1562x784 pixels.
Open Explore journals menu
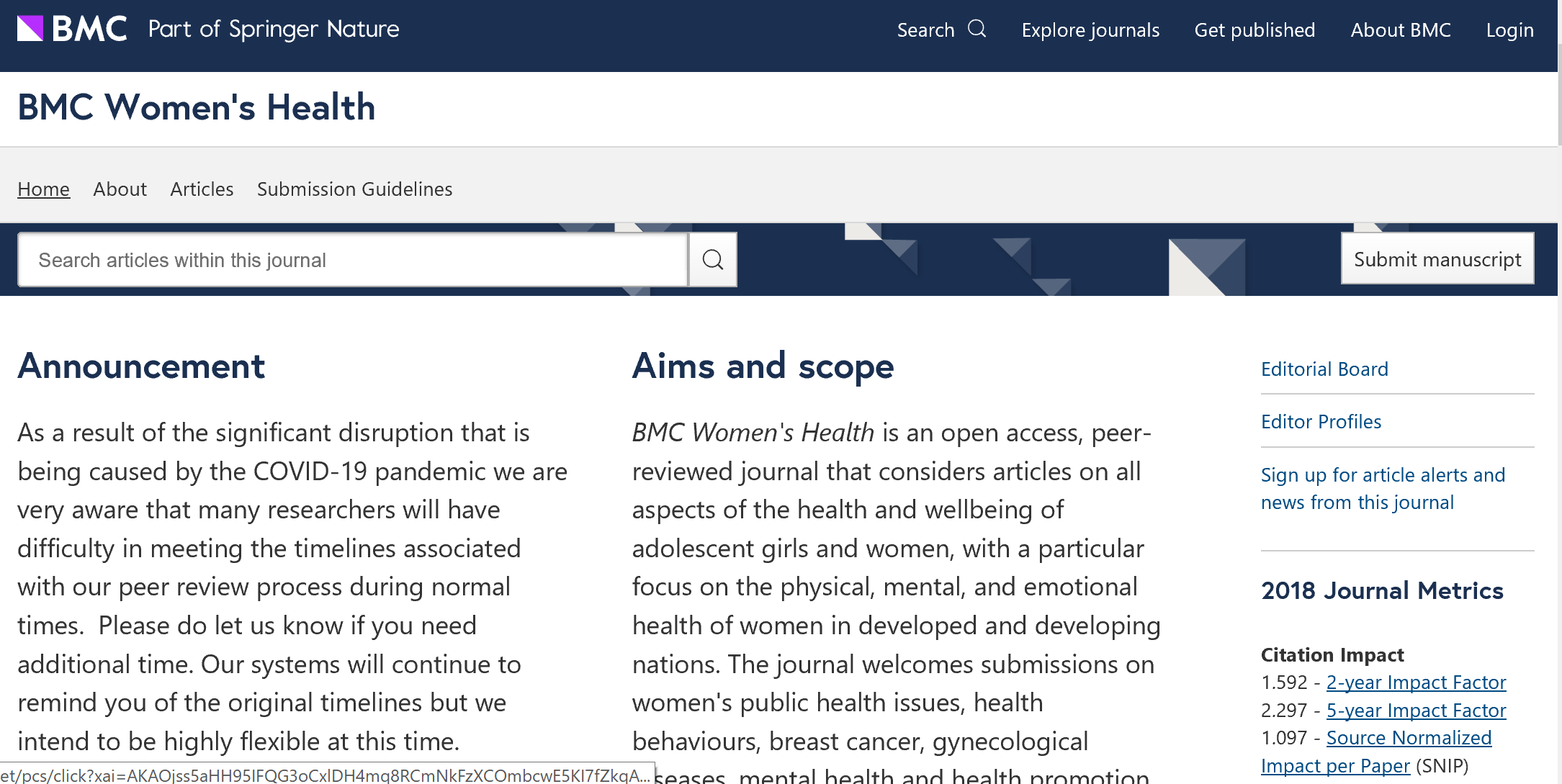coord(1090,30)
